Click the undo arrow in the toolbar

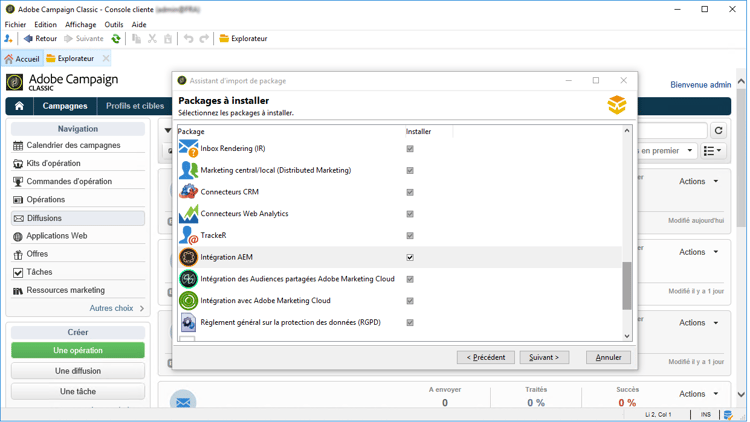pos(188,39)
